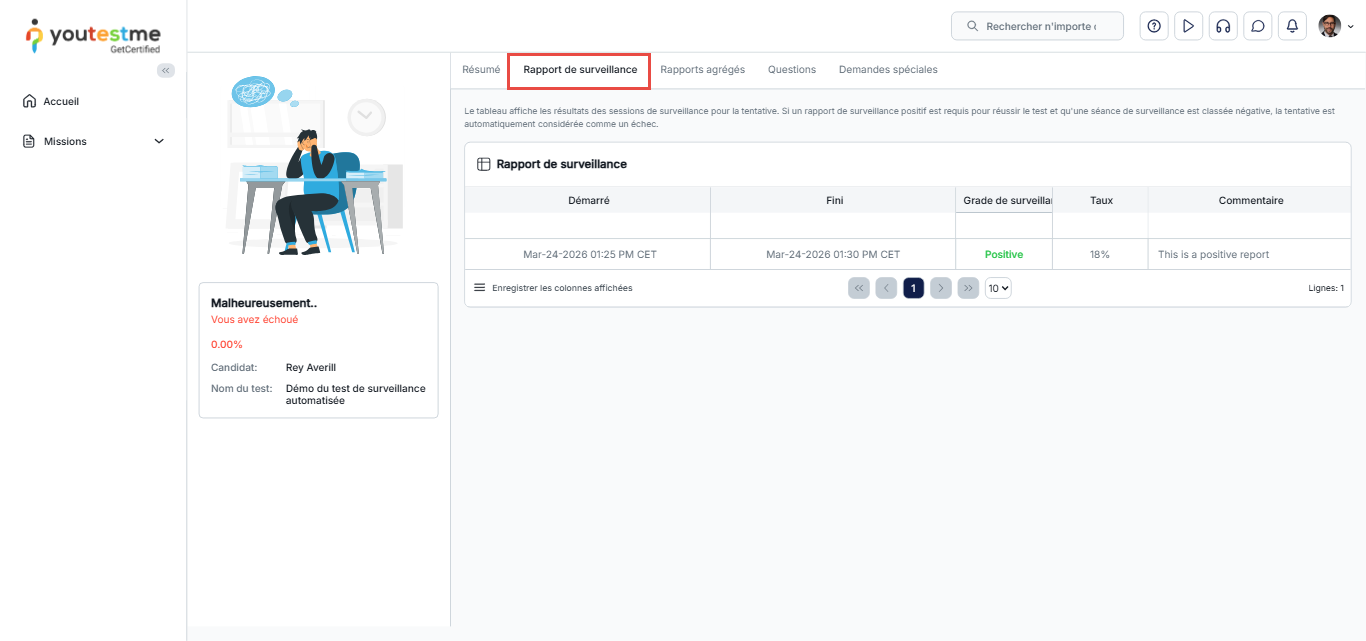Open the notifications bell icon
1366x641 pixels.
(1292, 26)
